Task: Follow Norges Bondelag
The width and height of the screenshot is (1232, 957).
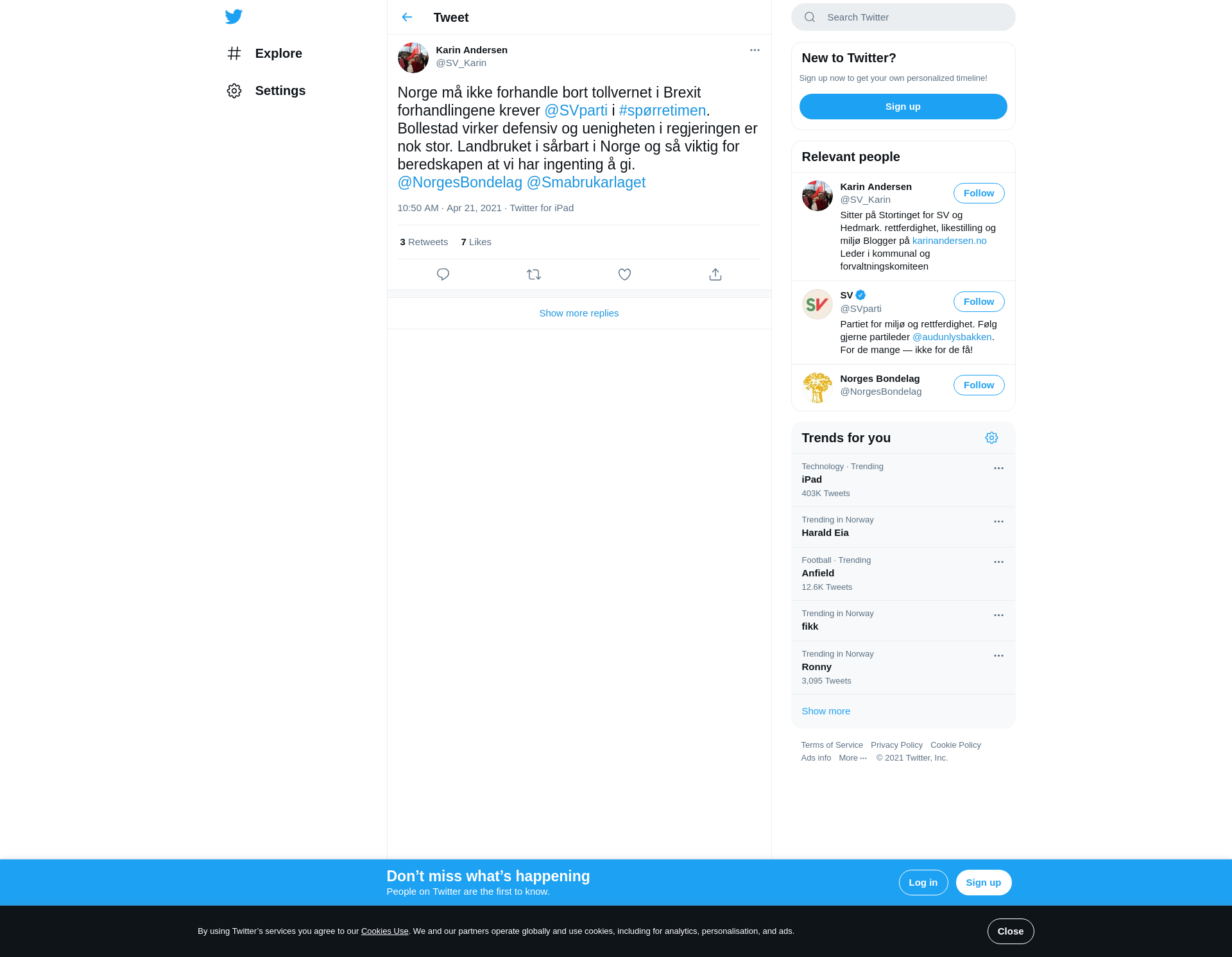Action: [979, 385]
